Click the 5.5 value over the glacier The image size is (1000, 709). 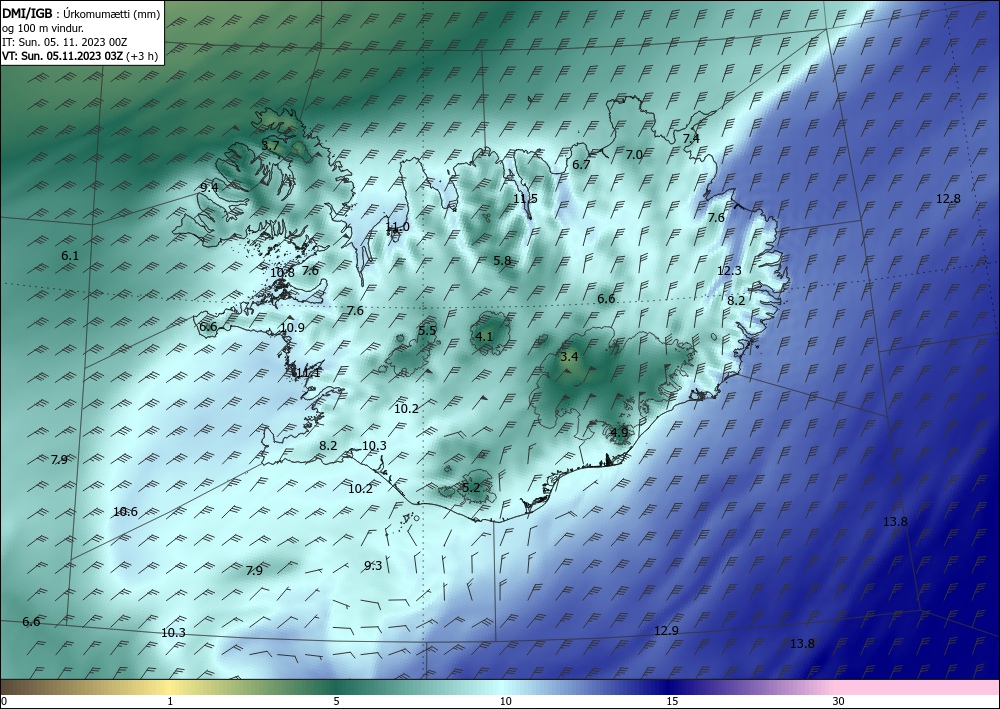[x=427, y=330]
